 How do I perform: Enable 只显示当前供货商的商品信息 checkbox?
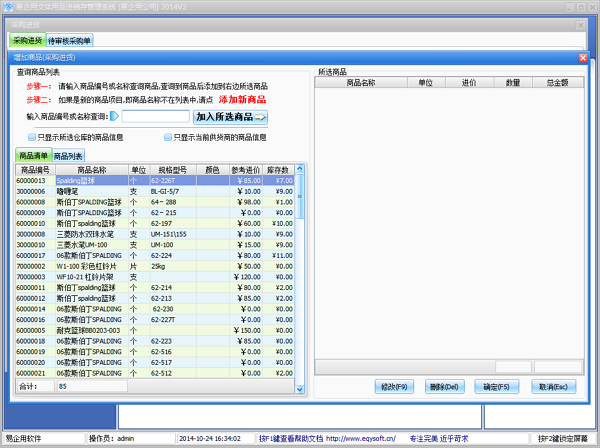[168, 137]
